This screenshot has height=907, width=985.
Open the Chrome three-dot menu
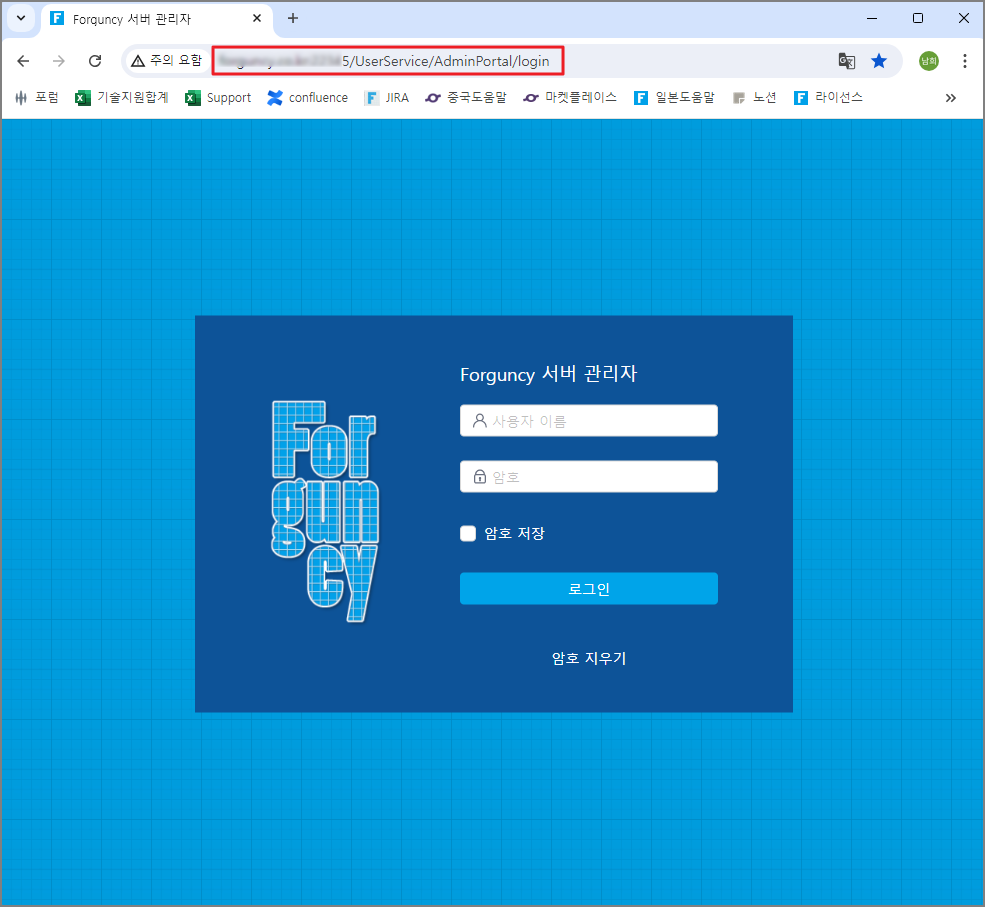(x=964, y=61)
